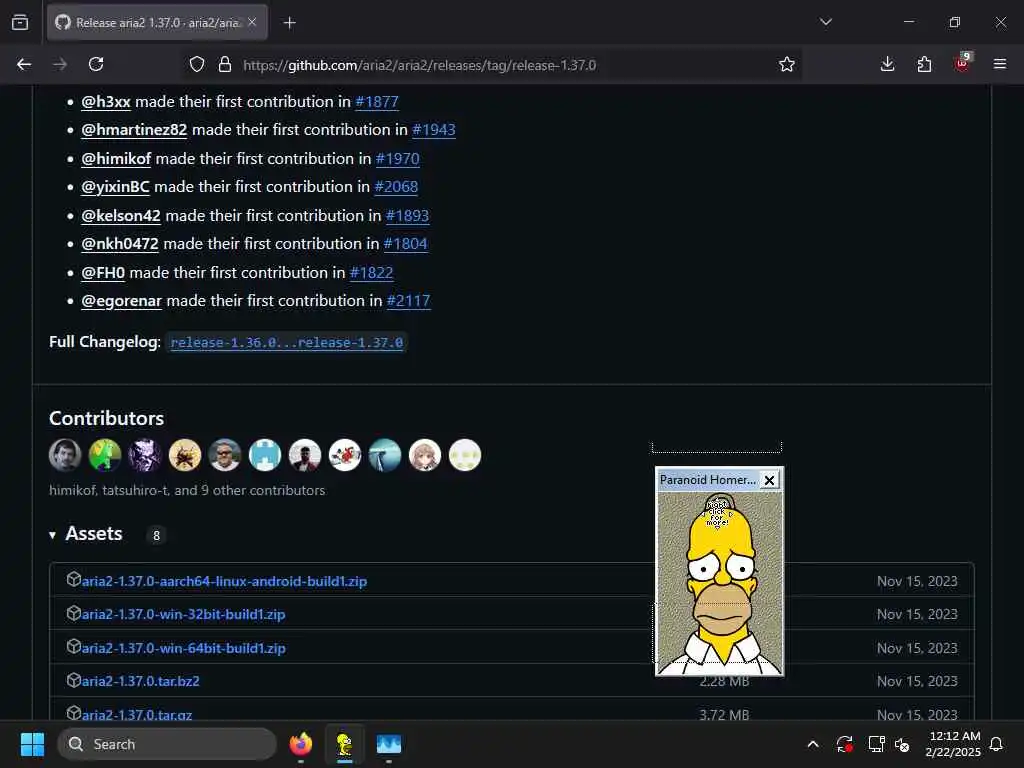Open the sixth contributor teal identicon
This screenshot has width=1024, height=768.
click(x=265, y=455)
